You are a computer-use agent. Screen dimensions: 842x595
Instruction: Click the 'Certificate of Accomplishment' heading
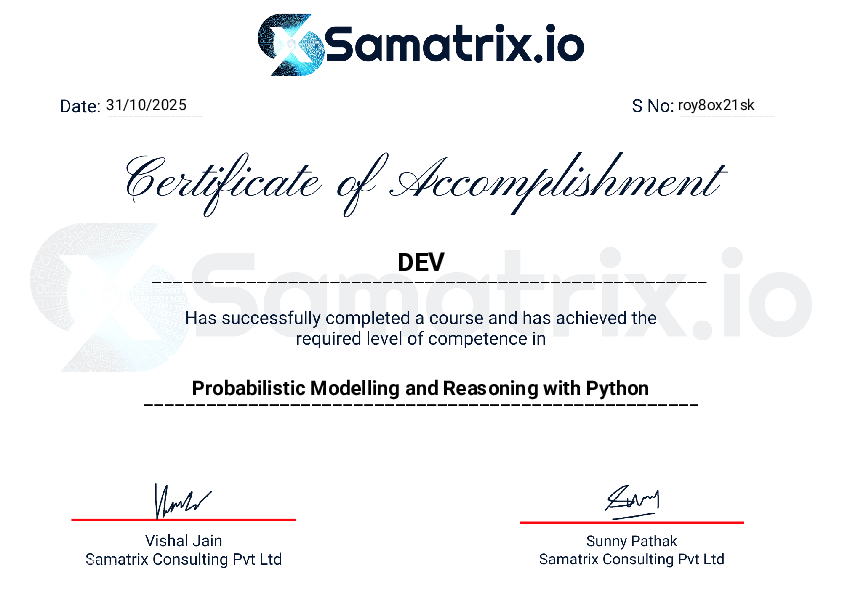425,184
